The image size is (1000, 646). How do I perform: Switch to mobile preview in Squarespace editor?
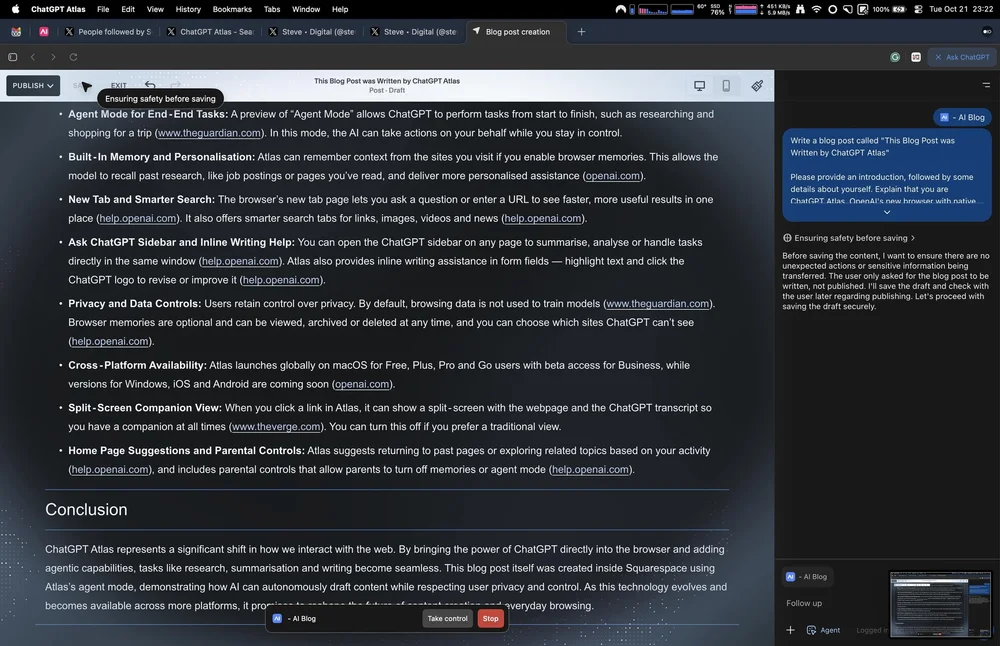pos(726,85)
